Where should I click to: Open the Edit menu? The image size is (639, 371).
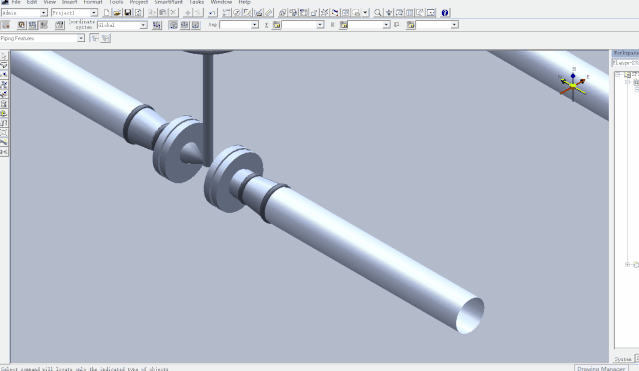32,2
